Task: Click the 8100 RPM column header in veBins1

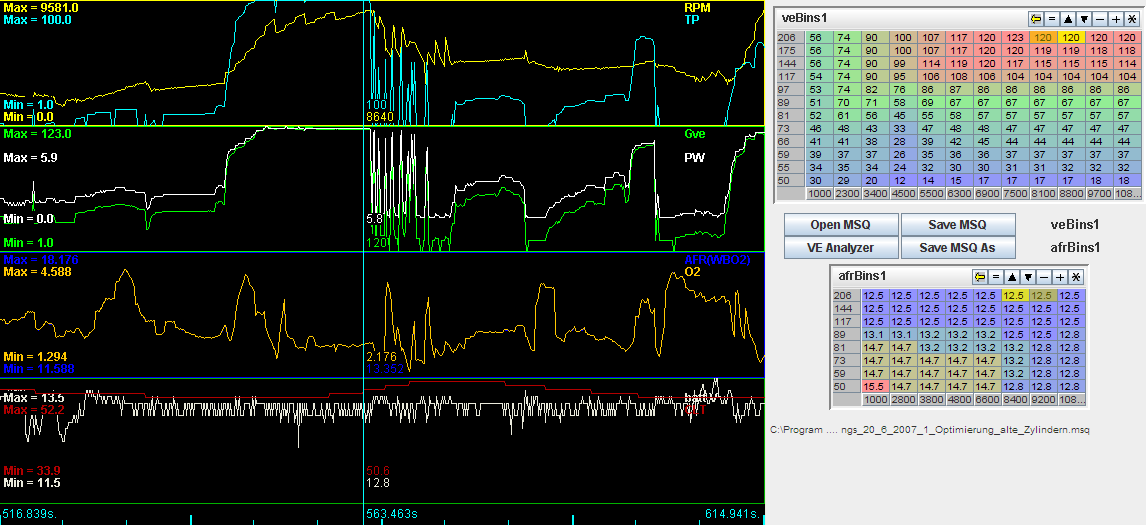Action: (x=1042, y=194)
